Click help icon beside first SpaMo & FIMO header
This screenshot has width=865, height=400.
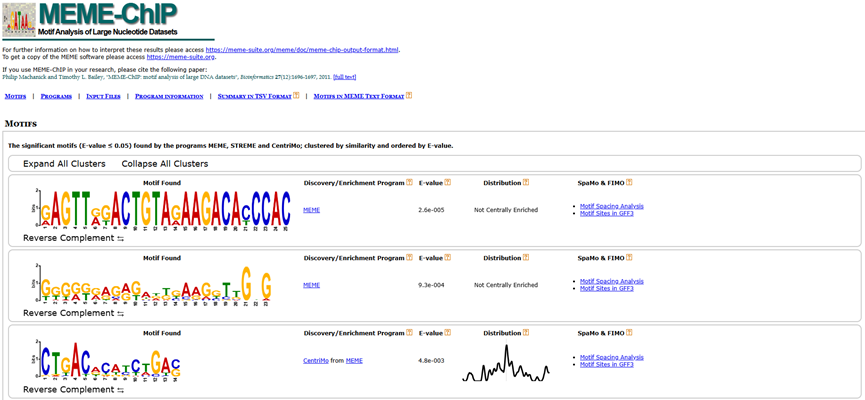click(629, 183)
